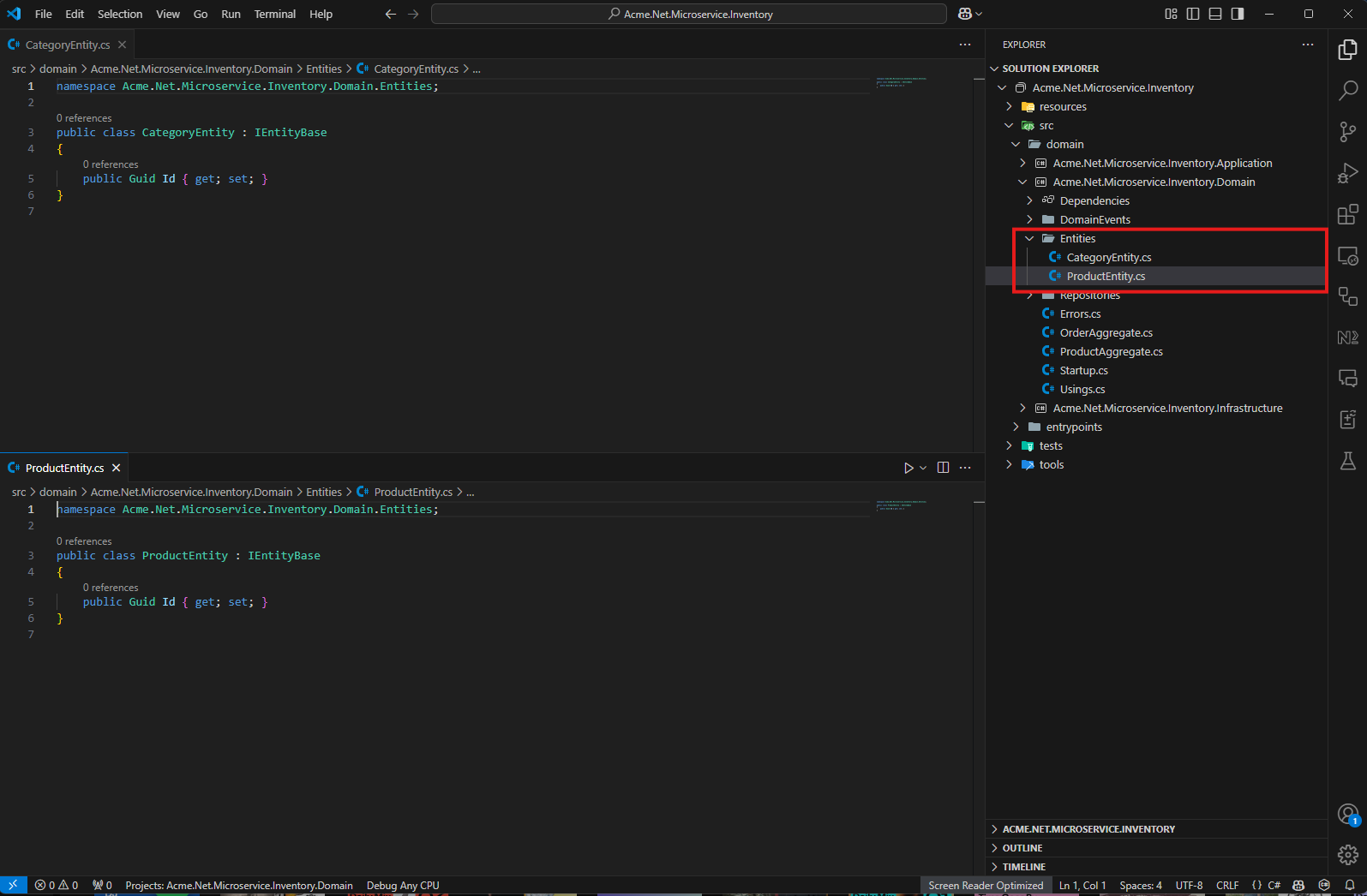Switch to the ProductEntity.cs tab
This screenshot has width=1367, height=896.
64,468
